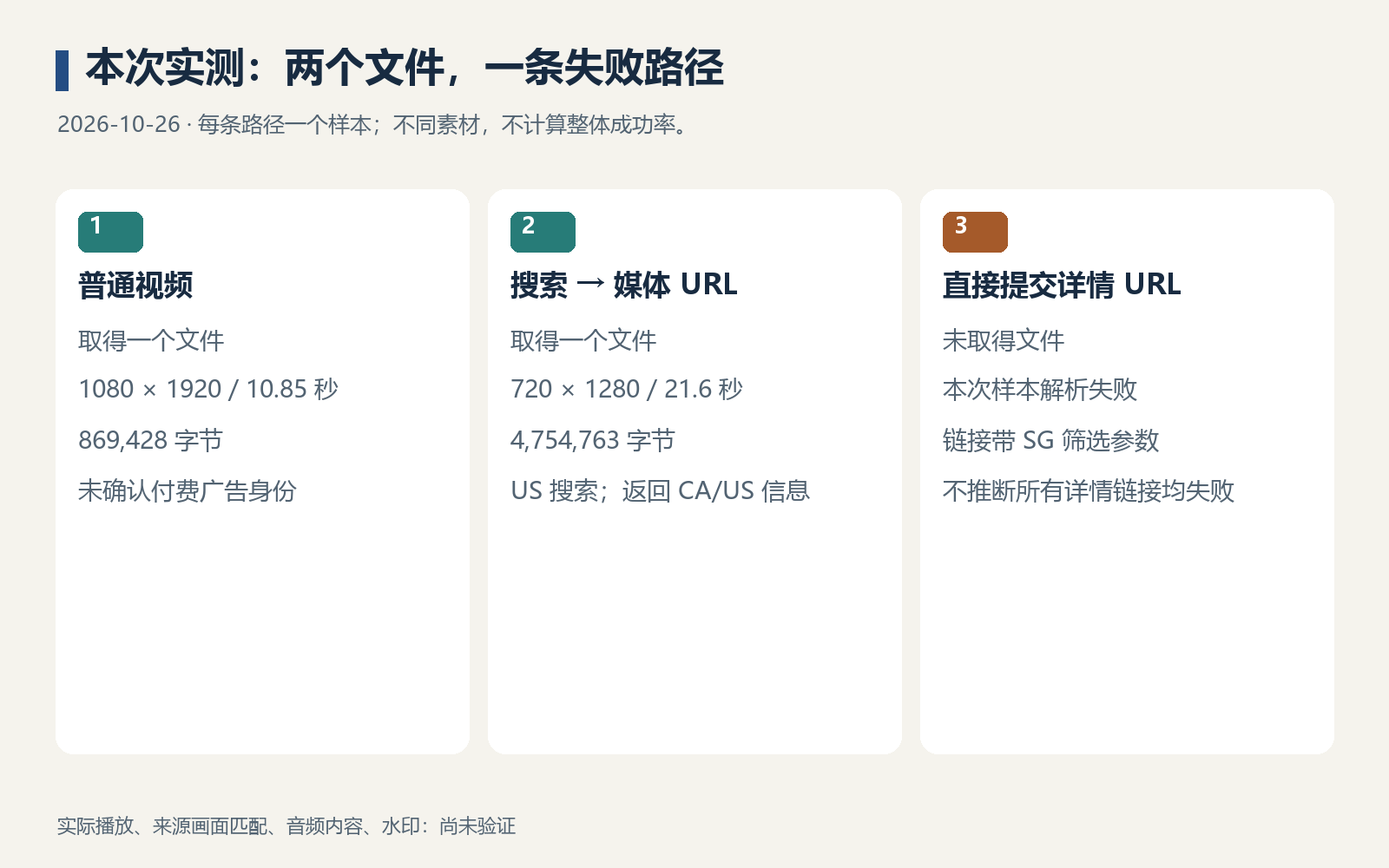Click the line 链接带 SG 筛选参数
The width and height of the screenshot is (1389, 868).
click(x=1051, y=440)
